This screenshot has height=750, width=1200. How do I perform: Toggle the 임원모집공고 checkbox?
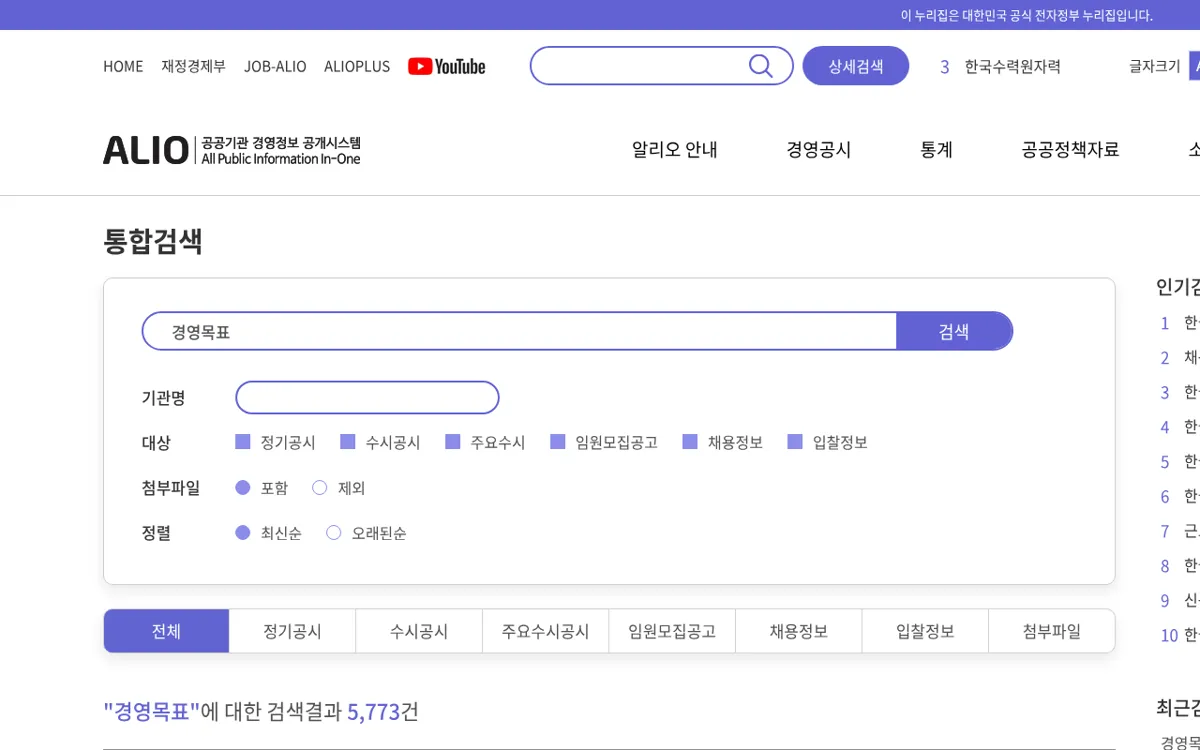[558, 442]
